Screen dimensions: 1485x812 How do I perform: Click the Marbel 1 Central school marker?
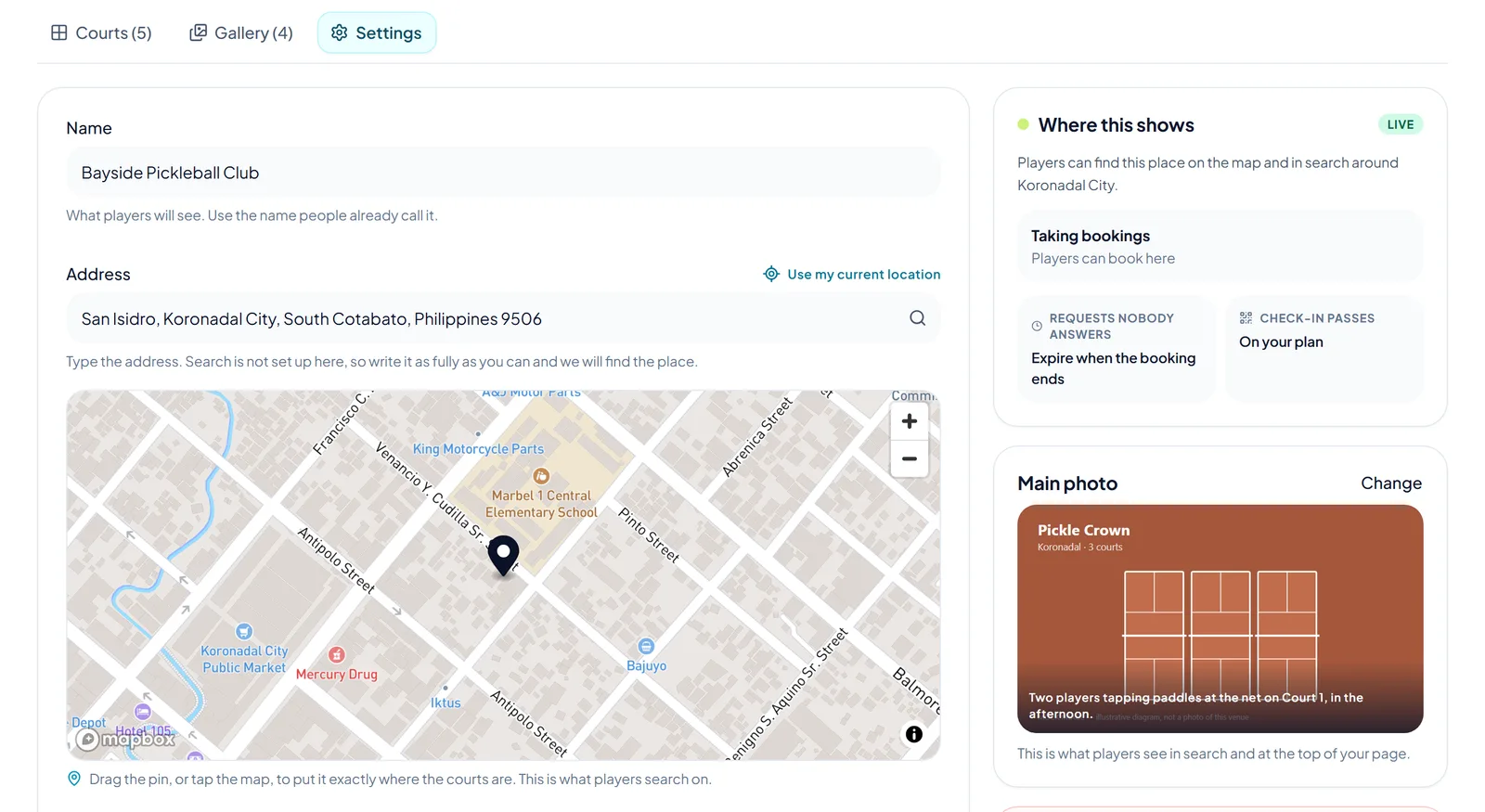(x=541, y=476)
